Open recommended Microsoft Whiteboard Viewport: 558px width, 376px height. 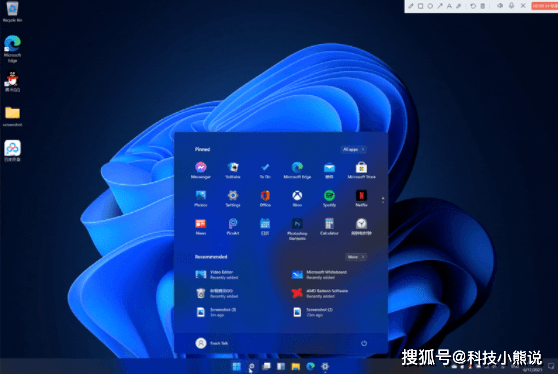pos(319,275)
